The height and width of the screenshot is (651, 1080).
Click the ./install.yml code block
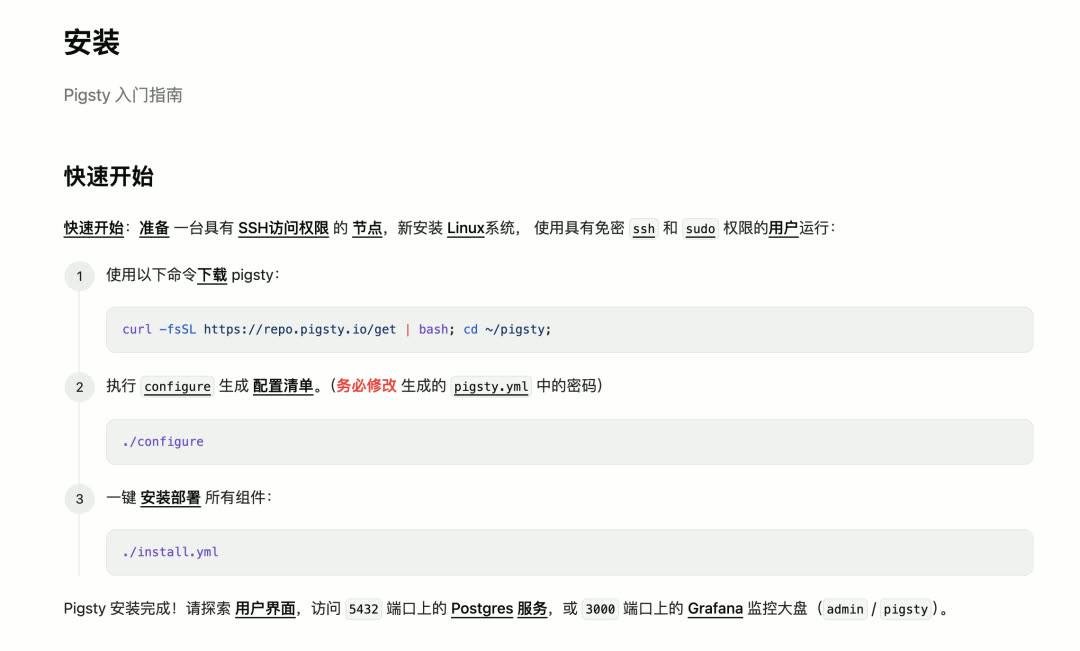click(x=569, y=552)
